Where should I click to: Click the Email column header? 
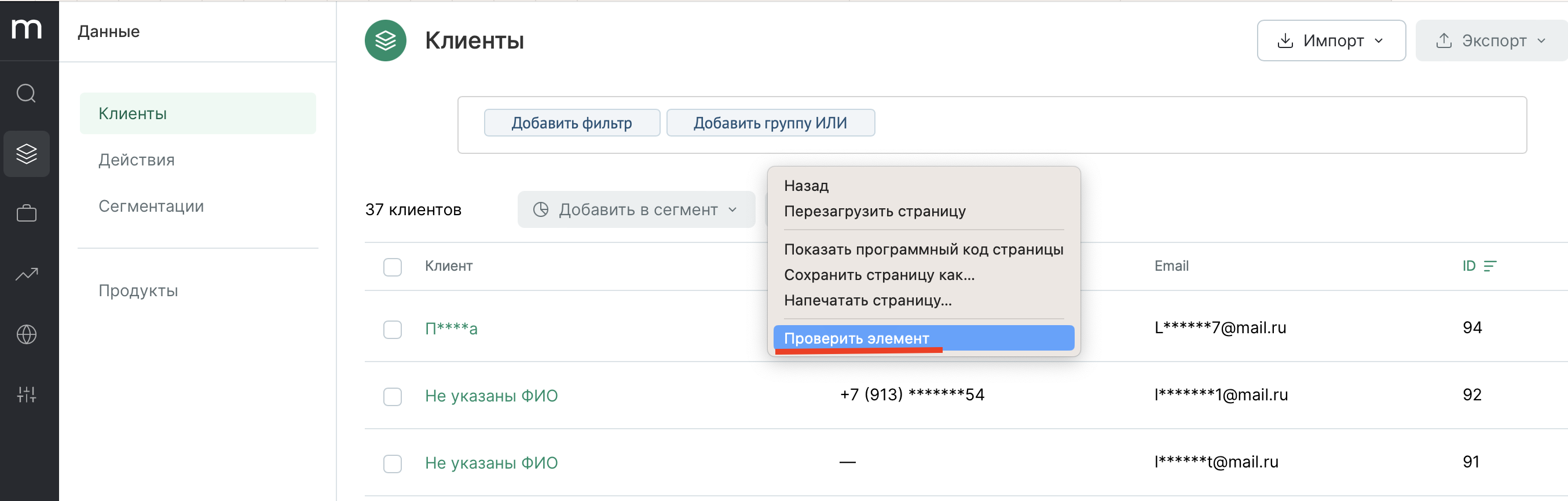click(x=1171, y=266)
